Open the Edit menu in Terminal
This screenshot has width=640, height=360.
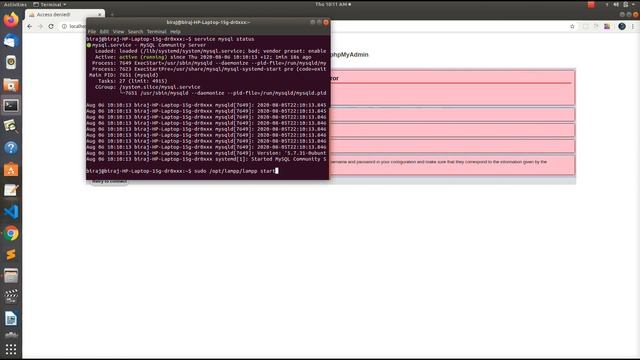[104, 31]
